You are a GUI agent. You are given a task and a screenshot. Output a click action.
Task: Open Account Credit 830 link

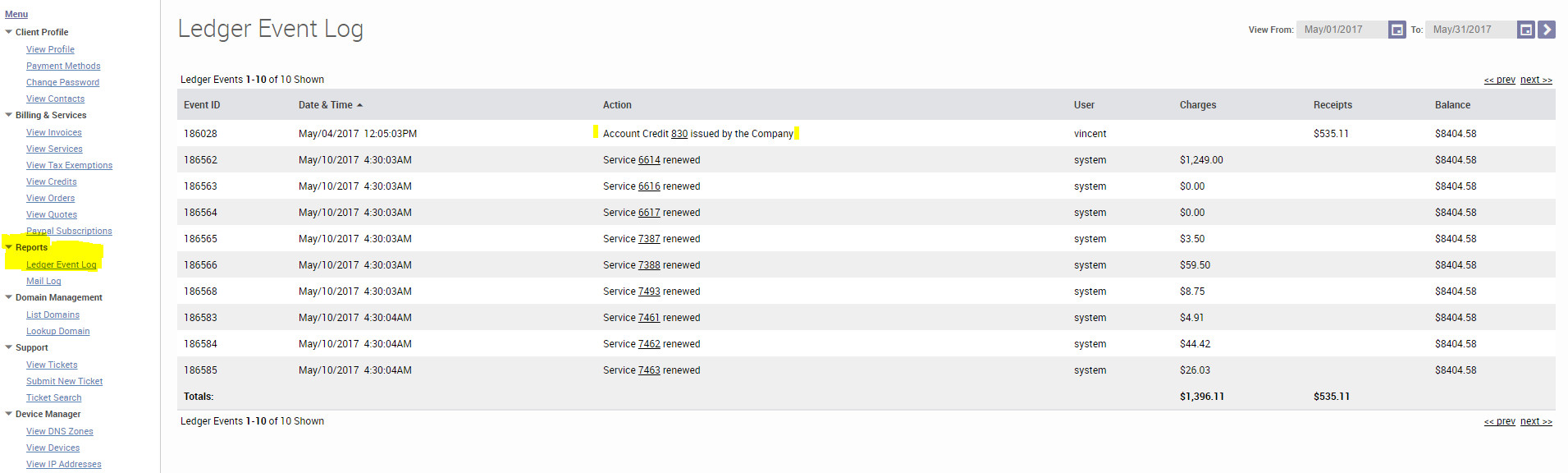[x=679, y=134]
